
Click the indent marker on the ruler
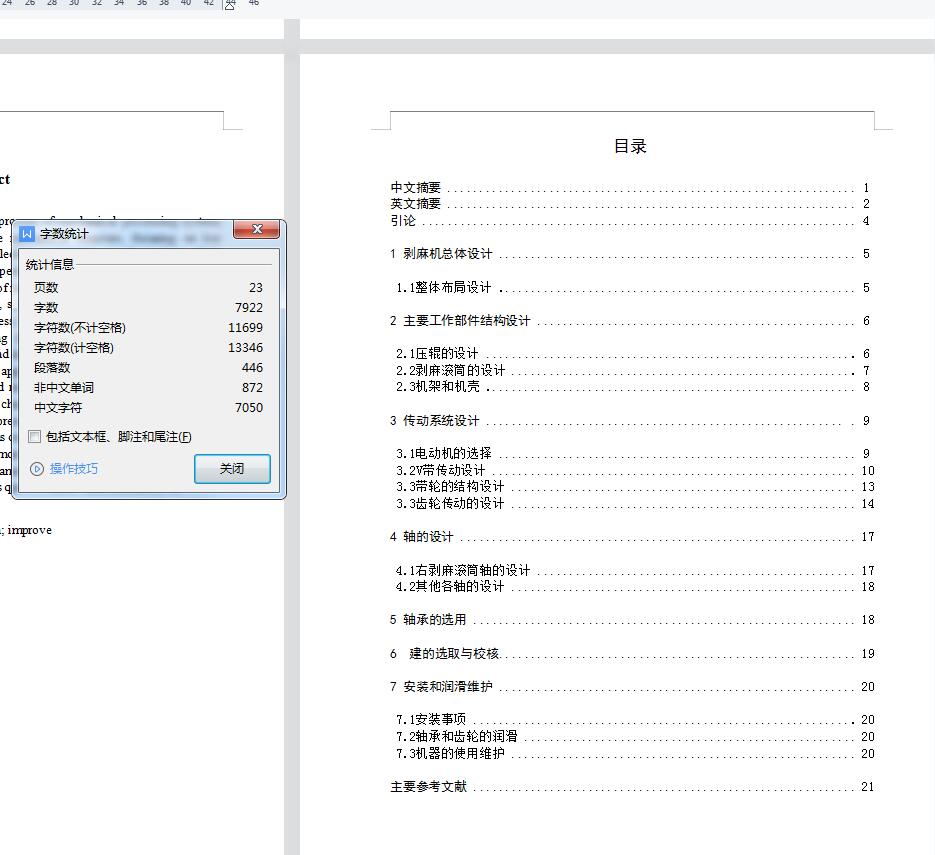[x=230, y=5]
